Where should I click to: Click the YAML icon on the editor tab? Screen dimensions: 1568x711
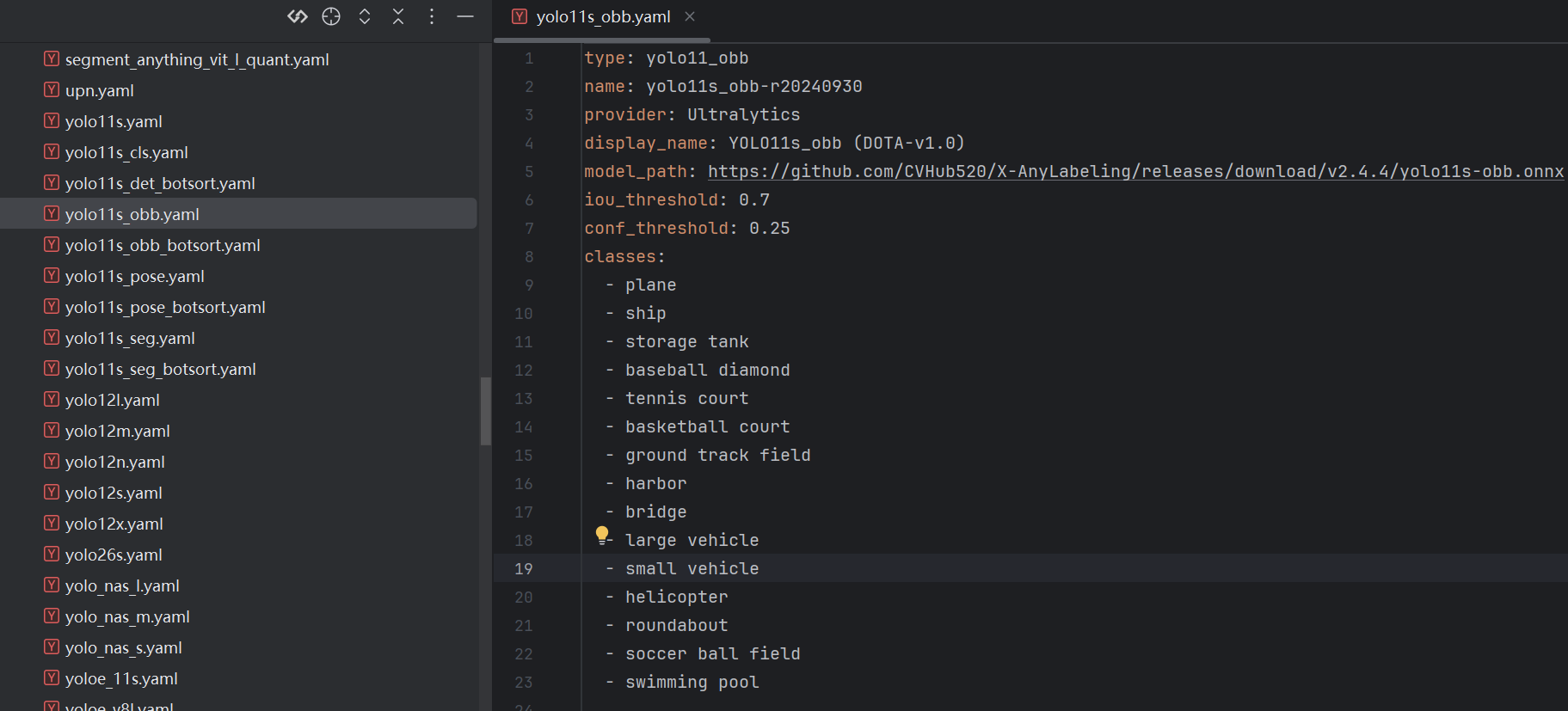point(520,16)
